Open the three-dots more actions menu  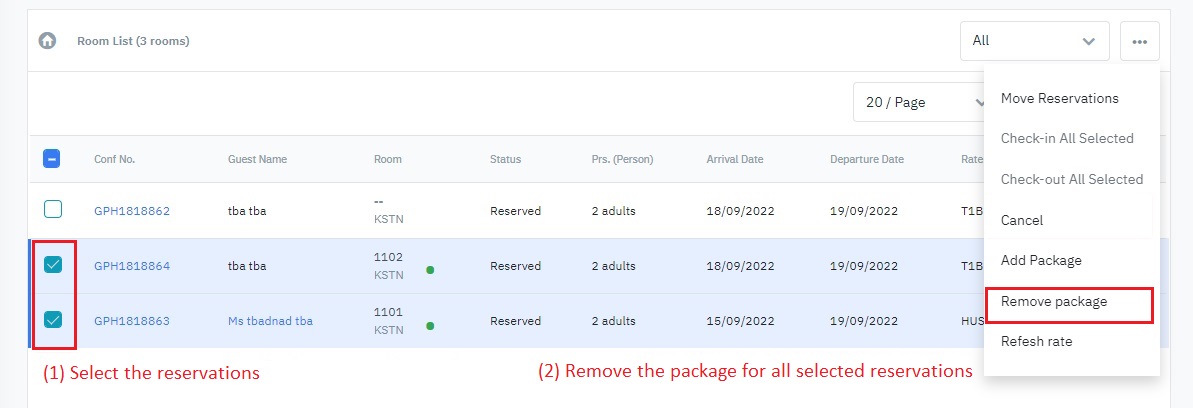pos(1139,42)
